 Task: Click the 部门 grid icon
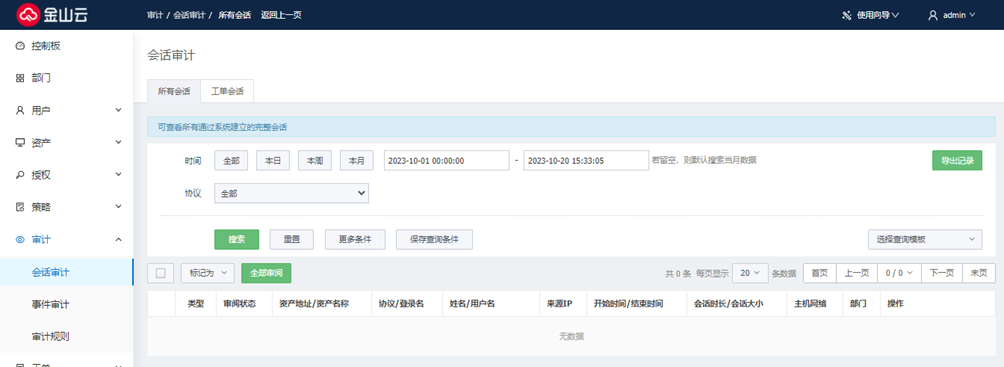pos(20,78)
